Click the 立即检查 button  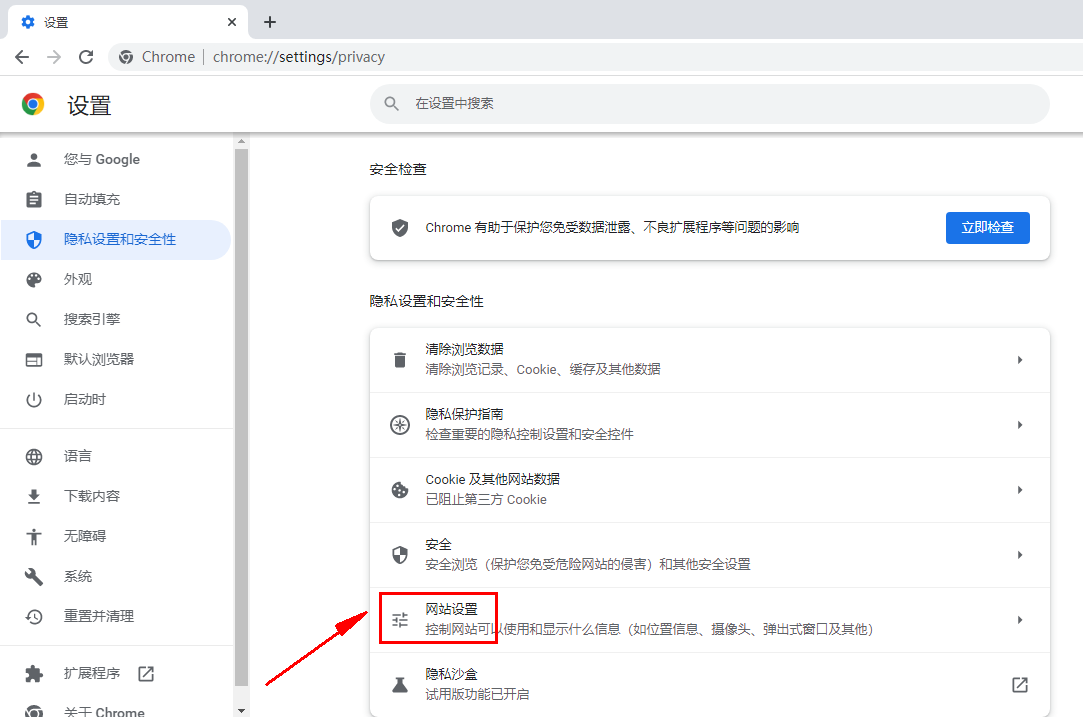pyautogui.click(x=987, y=228)
